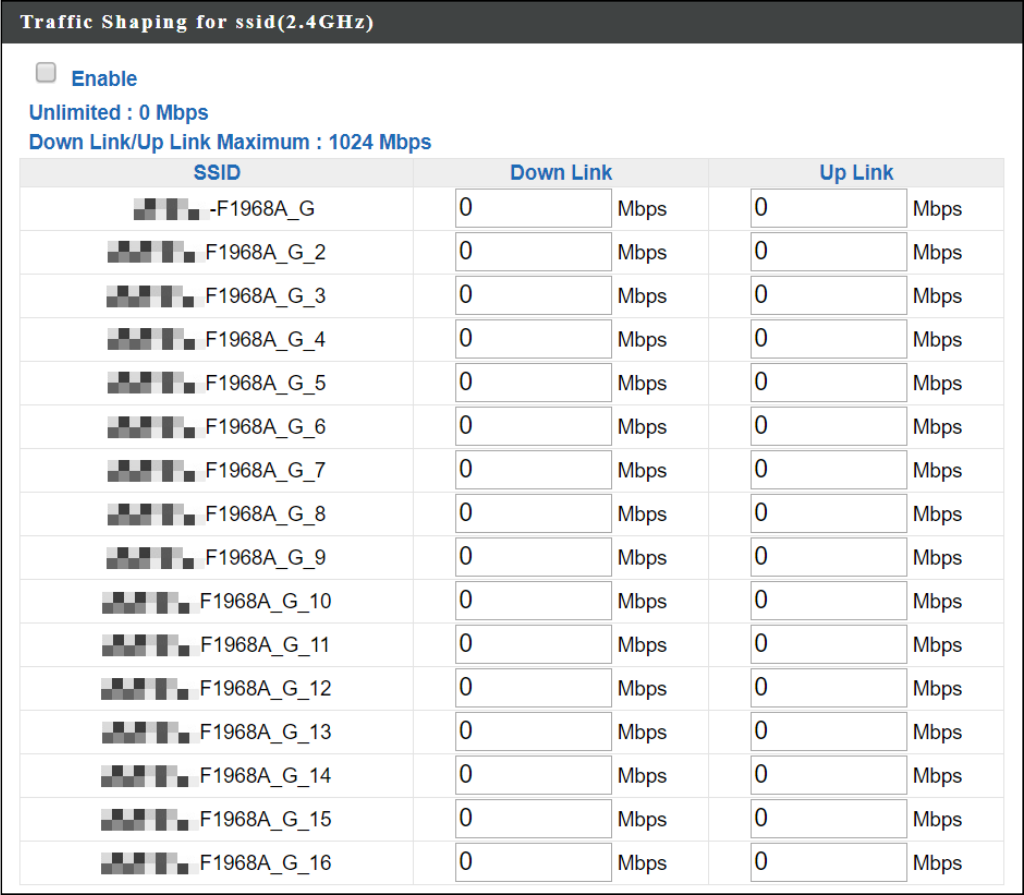Viewport: 1024px width, 895px height.
Task: Click the SSID column header
Action: click(217, 172)
